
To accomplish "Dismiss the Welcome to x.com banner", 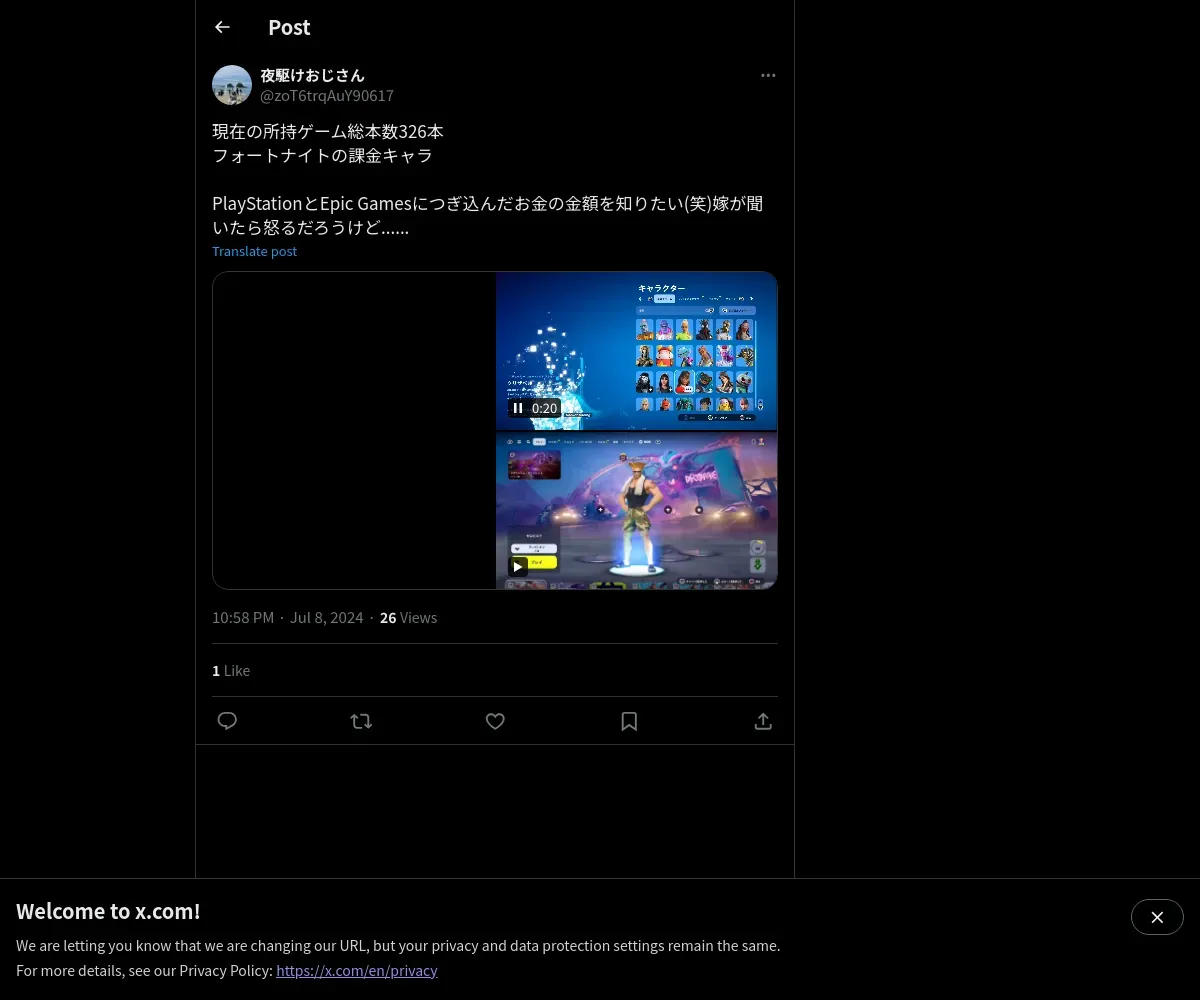I will pos(1157,917).
